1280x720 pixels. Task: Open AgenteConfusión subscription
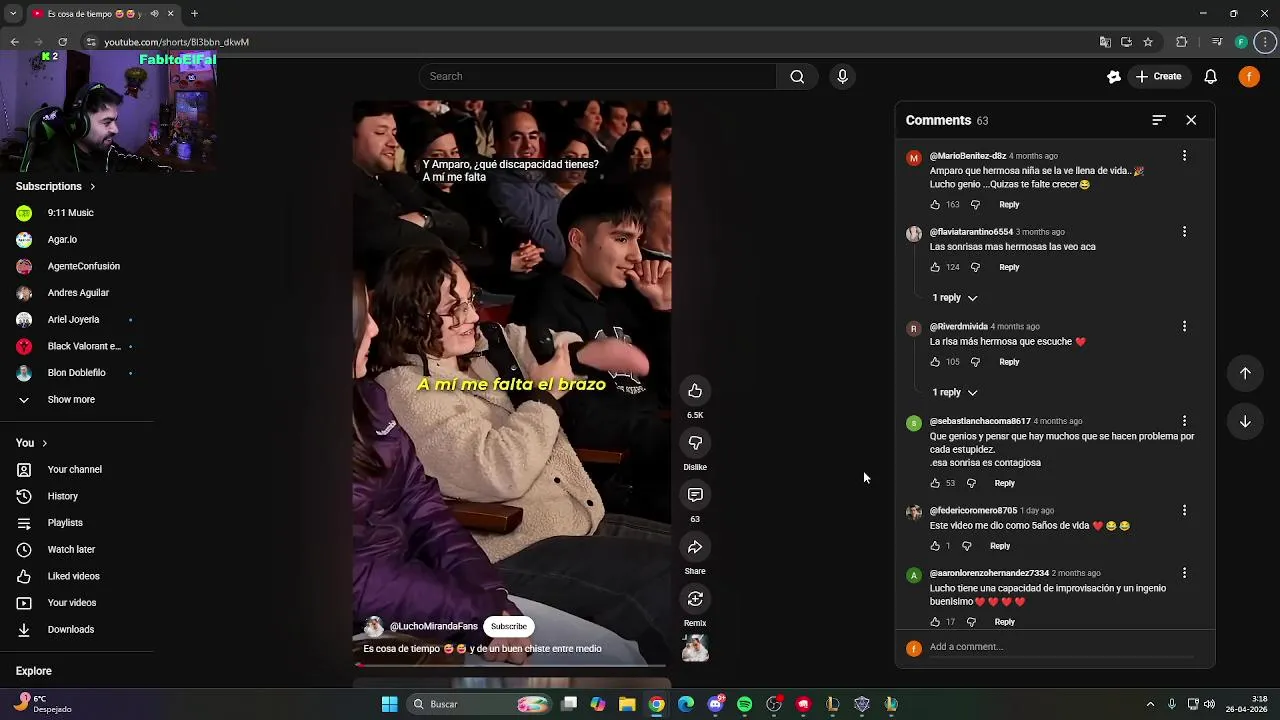(x=83, y=266)
